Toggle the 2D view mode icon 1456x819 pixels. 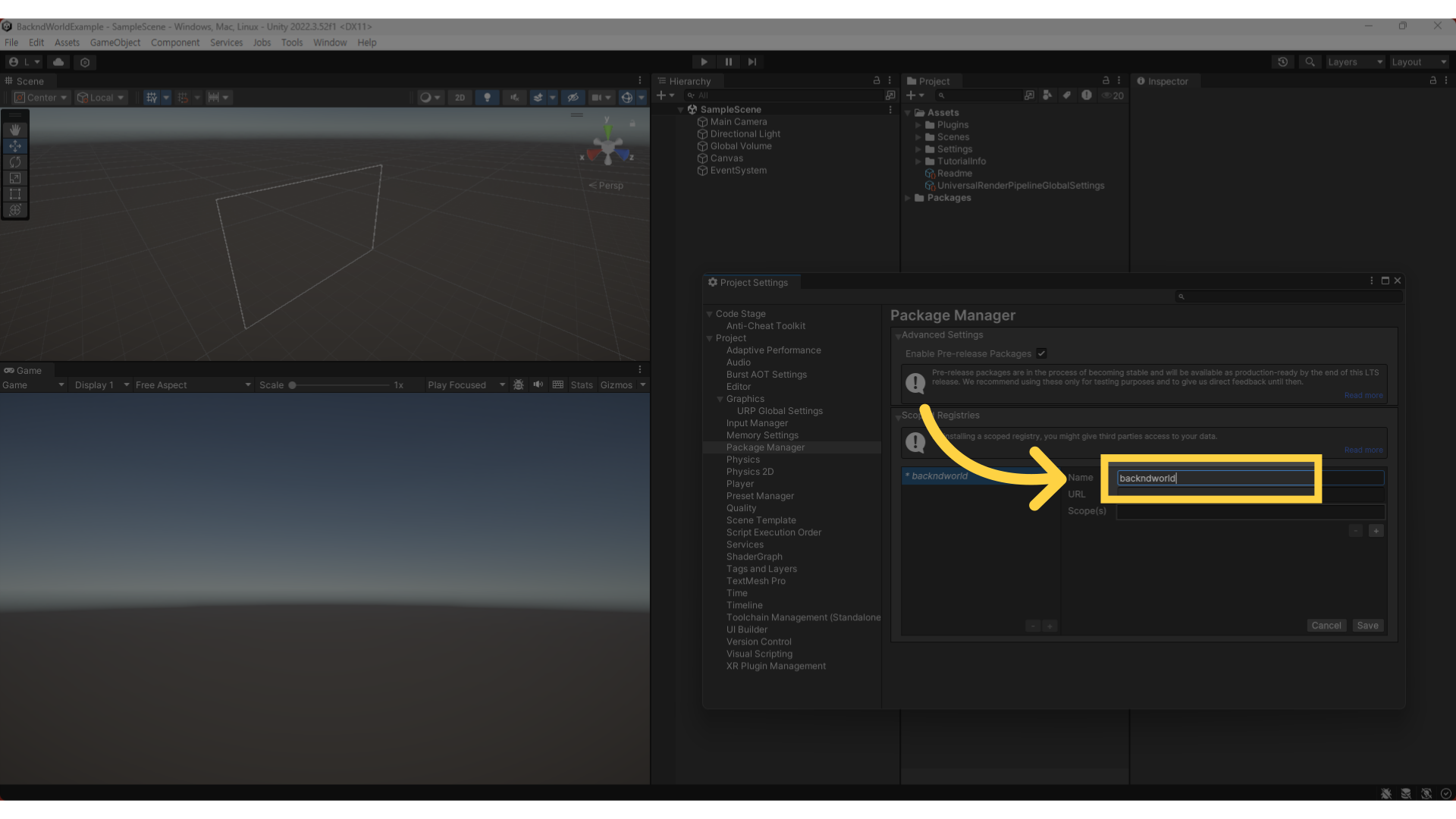pos(459,97)
